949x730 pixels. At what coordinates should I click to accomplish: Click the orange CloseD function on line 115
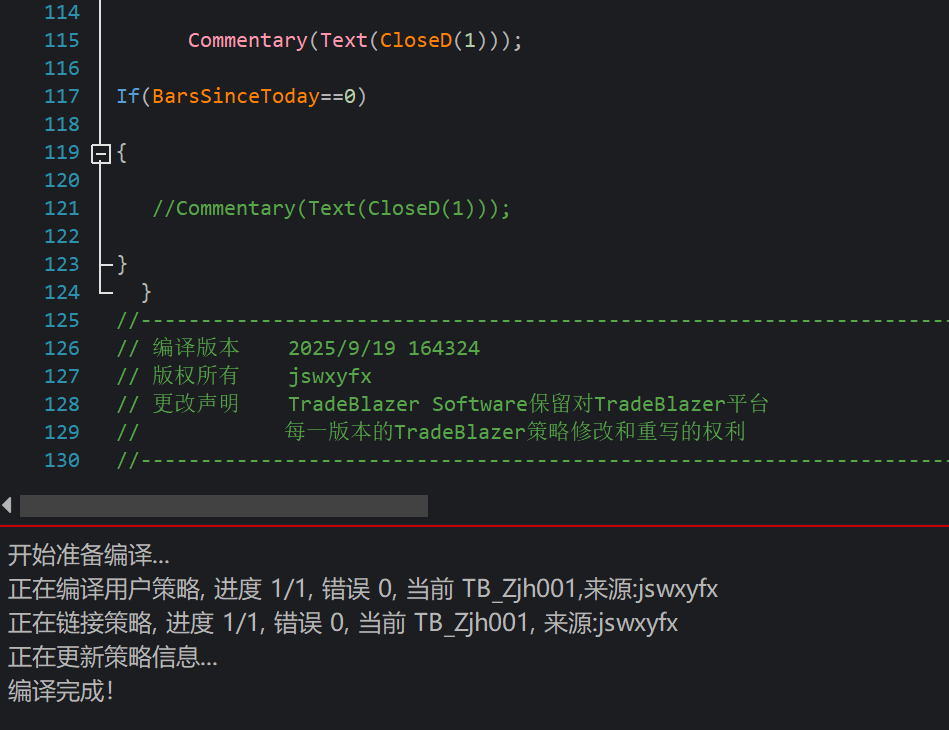[x=416, y=41]
